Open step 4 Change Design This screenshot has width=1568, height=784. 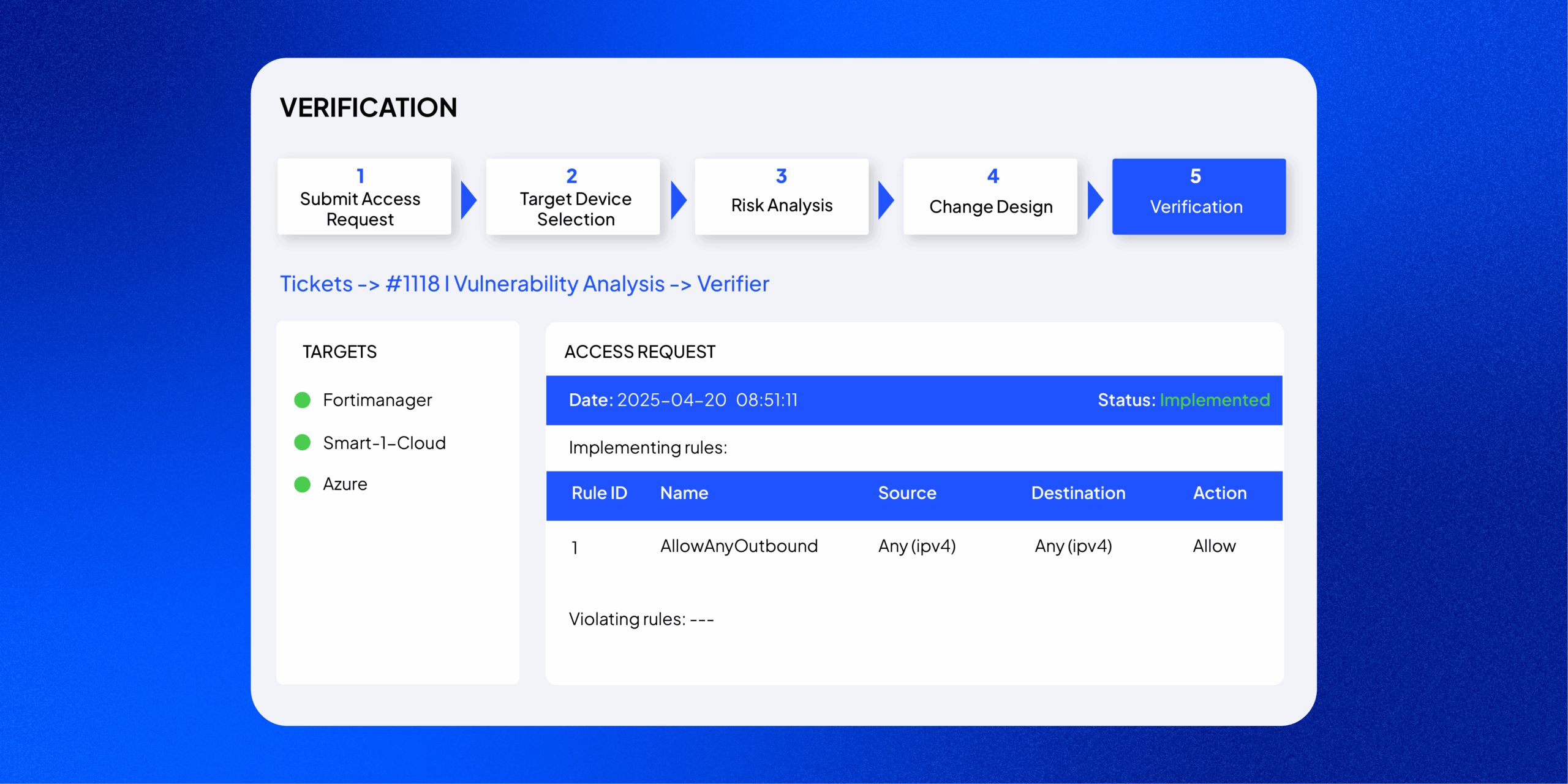tap(990, 197)
